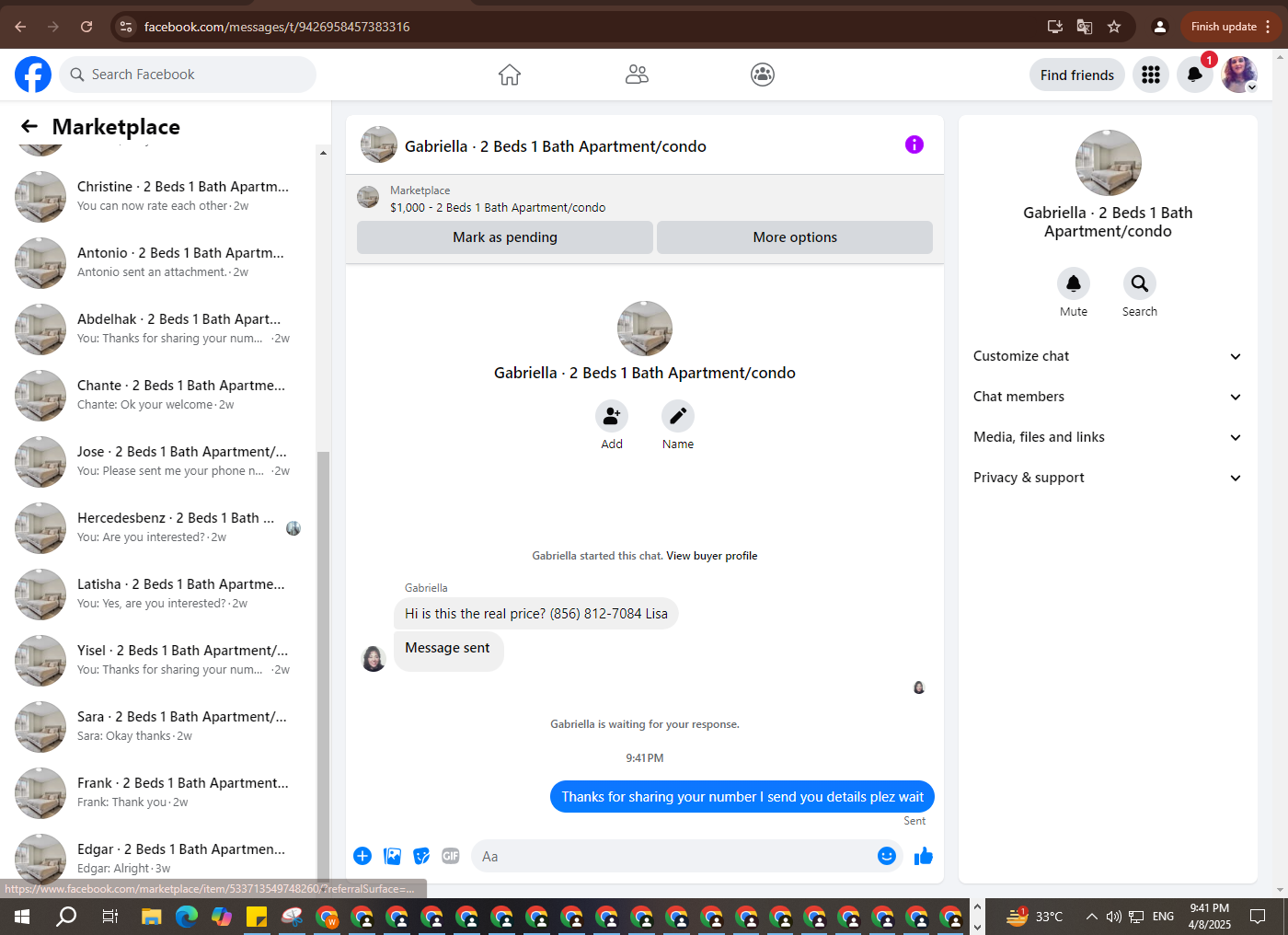The image size is (1288, 935).
Task: Open More options for listing
Action: [x=795, y=237]
